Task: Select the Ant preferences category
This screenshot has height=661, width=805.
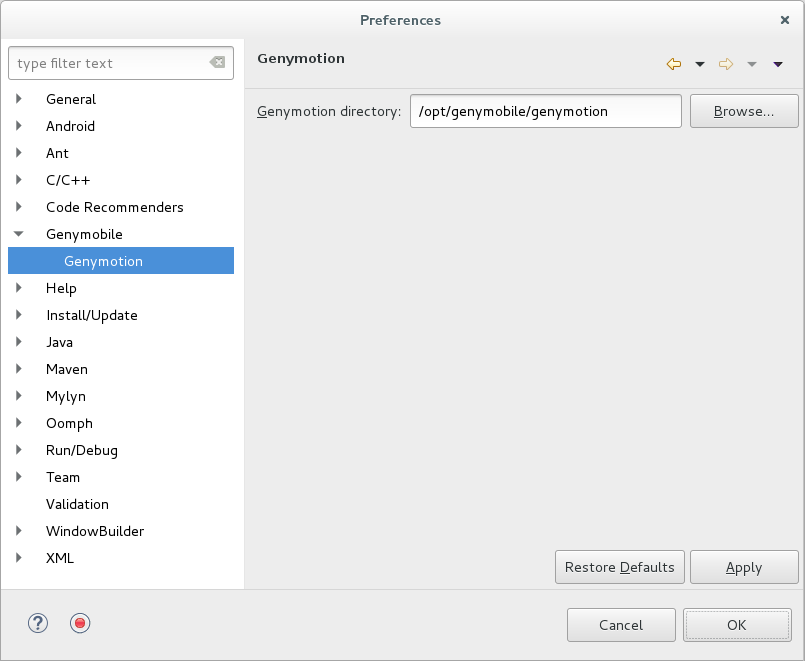Action: tap(57, 153)
